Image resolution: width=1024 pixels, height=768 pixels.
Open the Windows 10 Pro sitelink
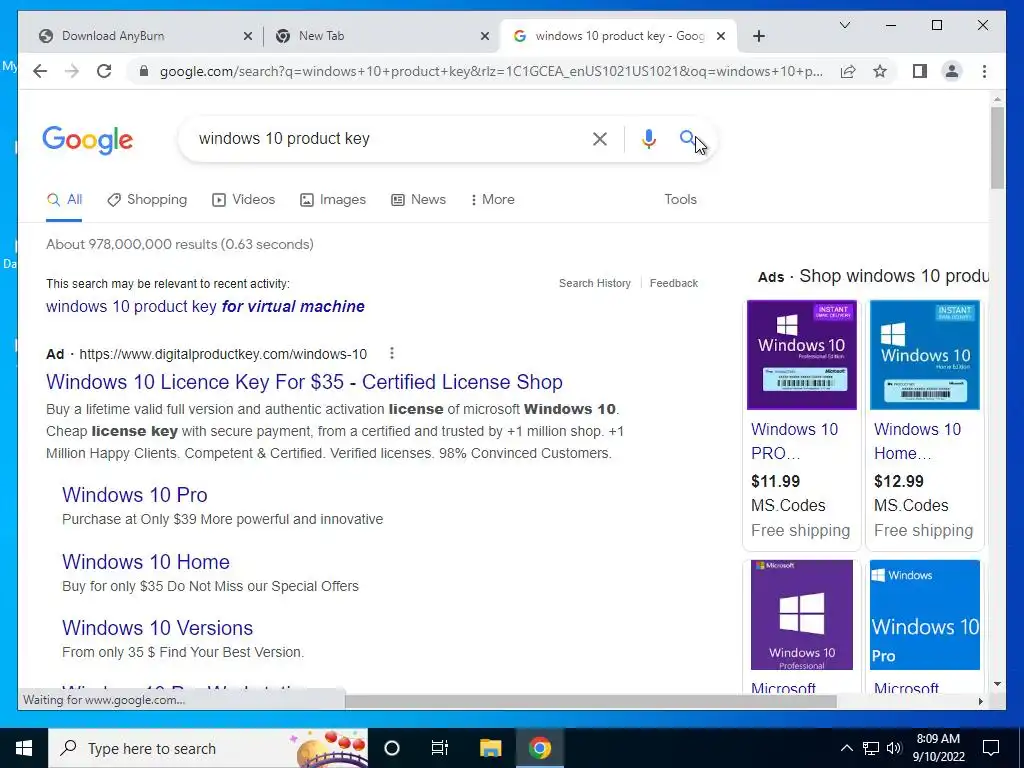click(x=135, y=495)
